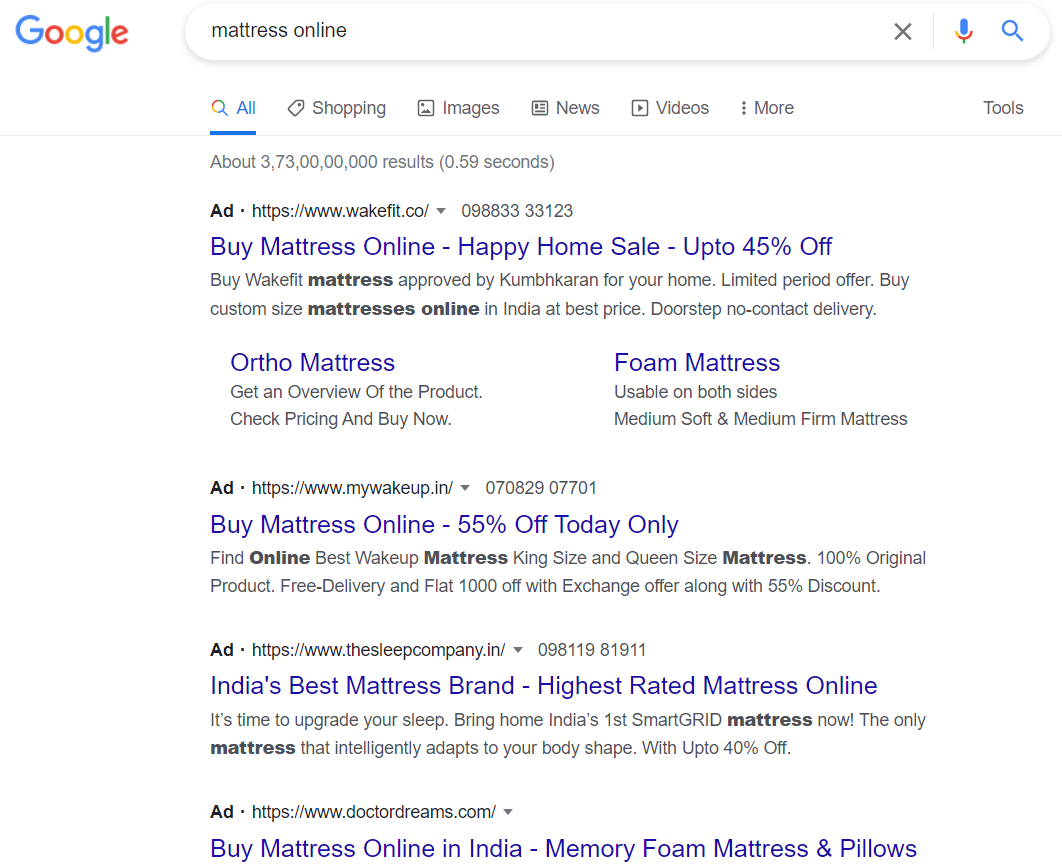Clear the search query using the X icon
The width and height of the screenshot is (1062, 865).
pos(903,31)
